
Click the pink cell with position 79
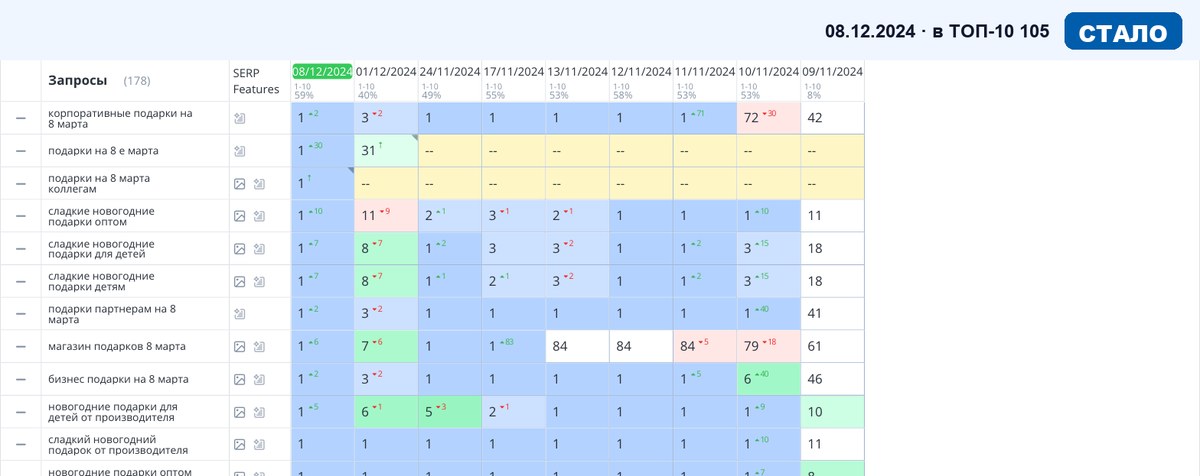coord(769,347)
